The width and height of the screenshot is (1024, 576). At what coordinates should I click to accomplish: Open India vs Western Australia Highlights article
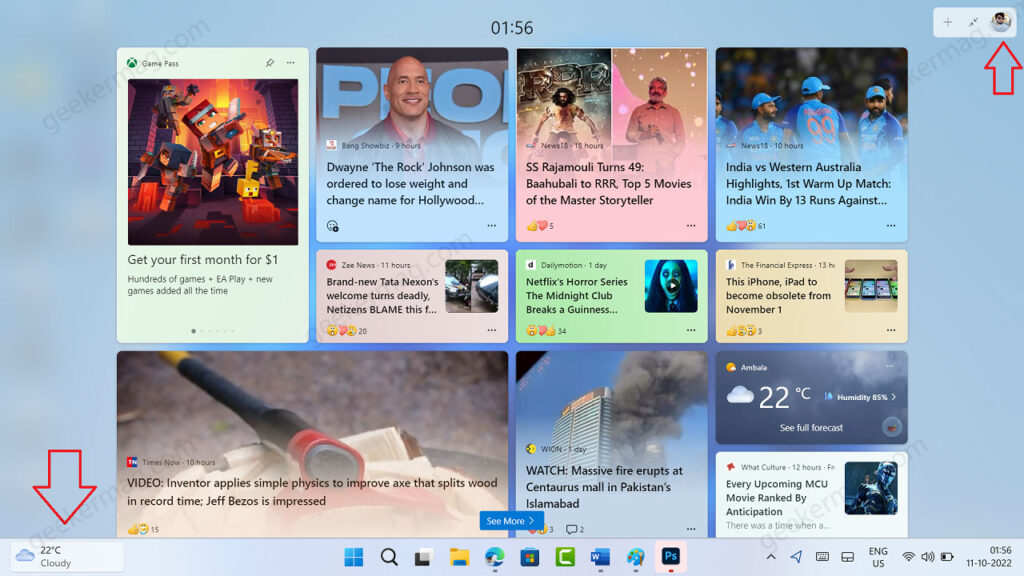click(x=808, y=184)
